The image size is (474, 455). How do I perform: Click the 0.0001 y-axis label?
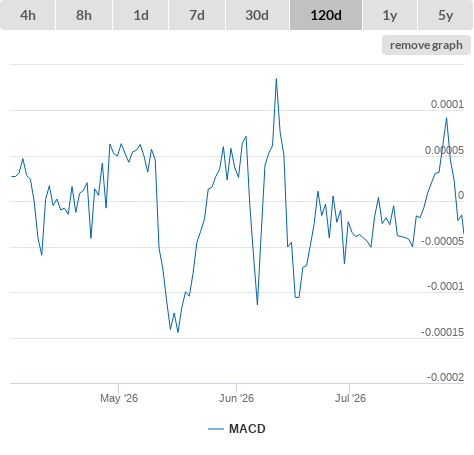(447, 104)
